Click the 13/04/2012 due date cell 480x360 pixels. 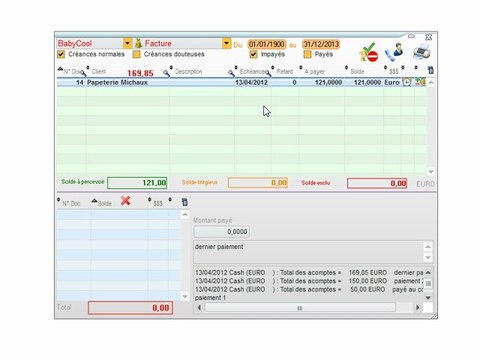(x=251, y=82)
